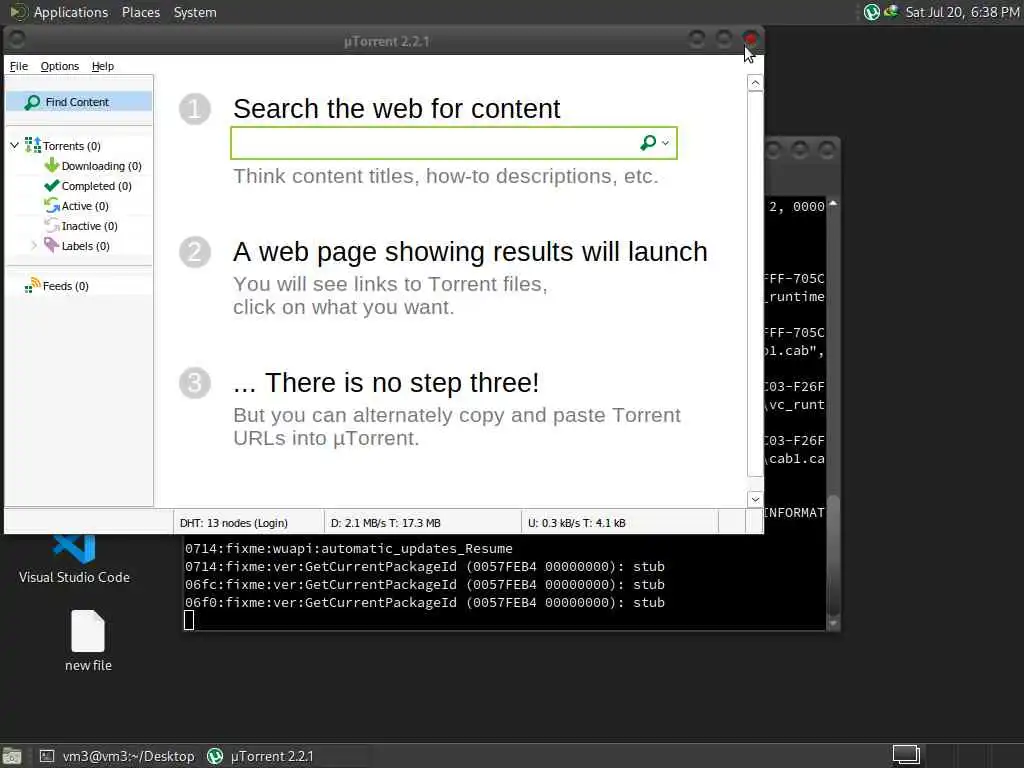Click the download speed status entry
1024x768 pixels.
[385, 523]
